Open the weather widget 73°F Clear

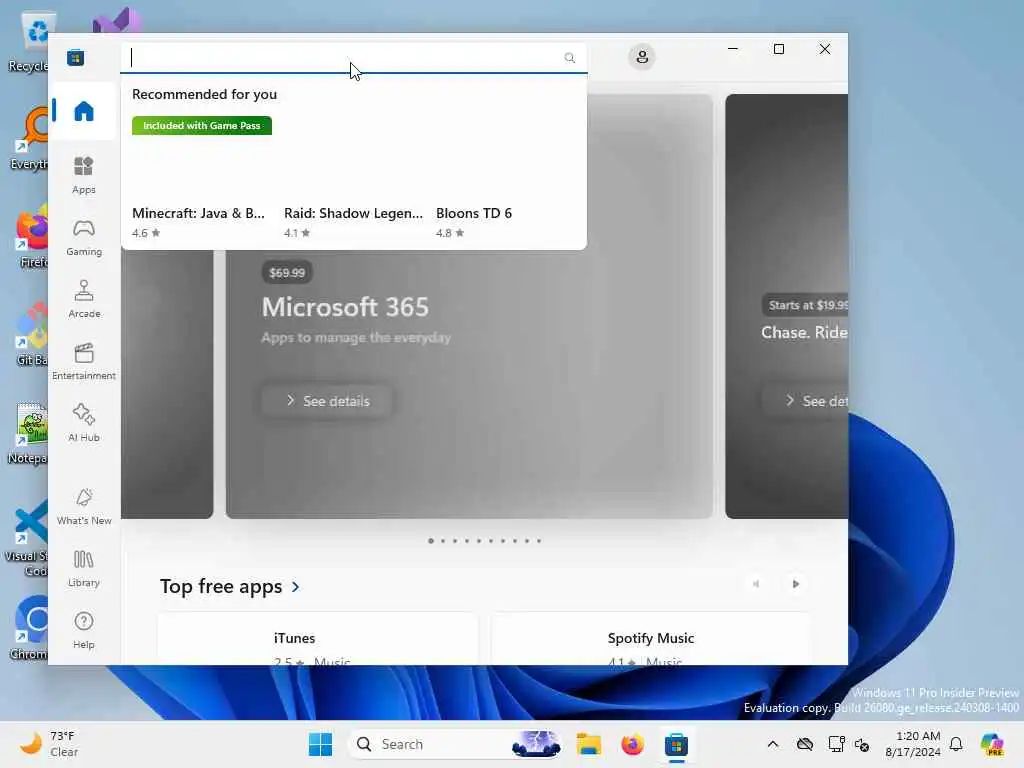coord(49,744)
